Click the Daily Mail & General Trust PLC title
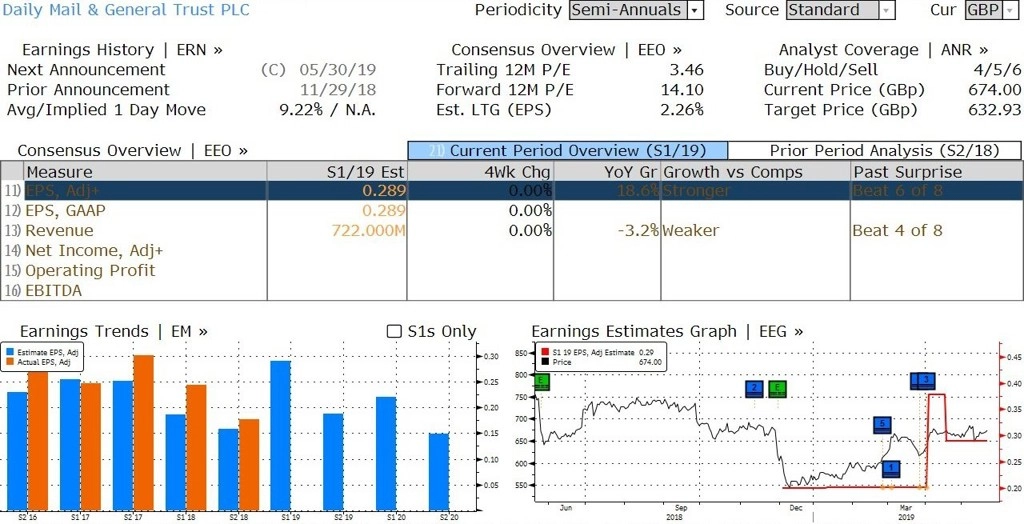The width and height of the screenshot is (1024, 524). 126,10
